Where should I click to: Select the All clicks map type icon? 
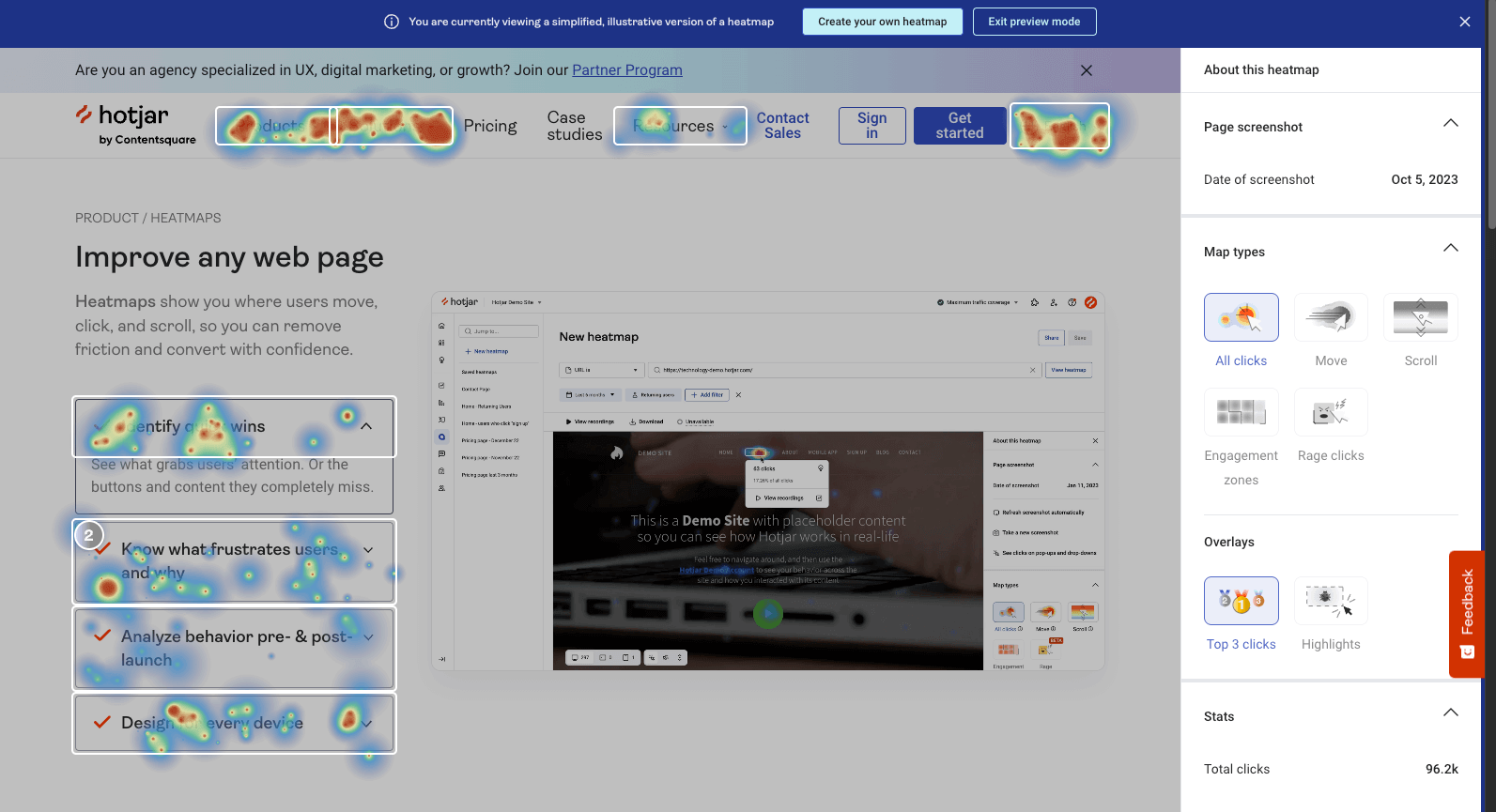tap(1241, 317)
